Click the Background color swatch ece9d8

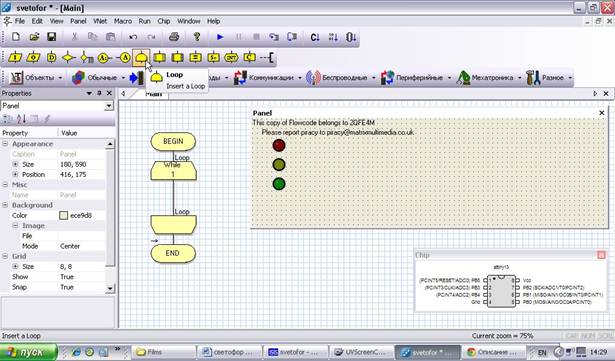(64, 215)
